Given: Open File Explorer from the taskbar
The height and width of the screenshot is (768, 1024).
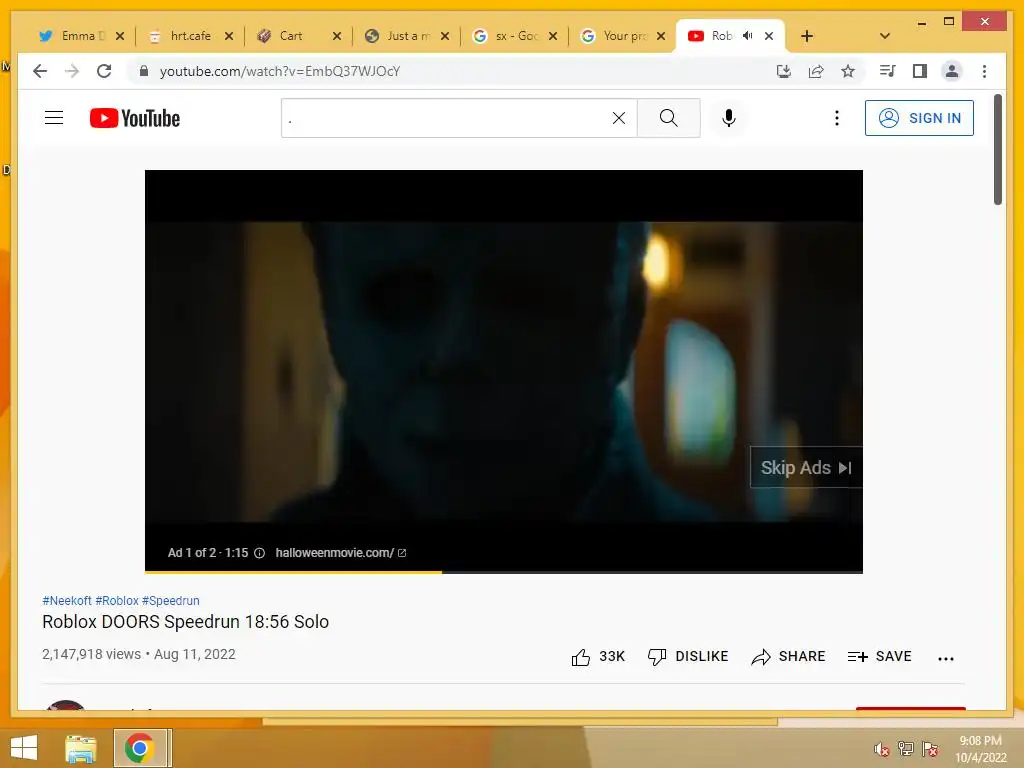Looking at the screenshot, I should 81,748.
